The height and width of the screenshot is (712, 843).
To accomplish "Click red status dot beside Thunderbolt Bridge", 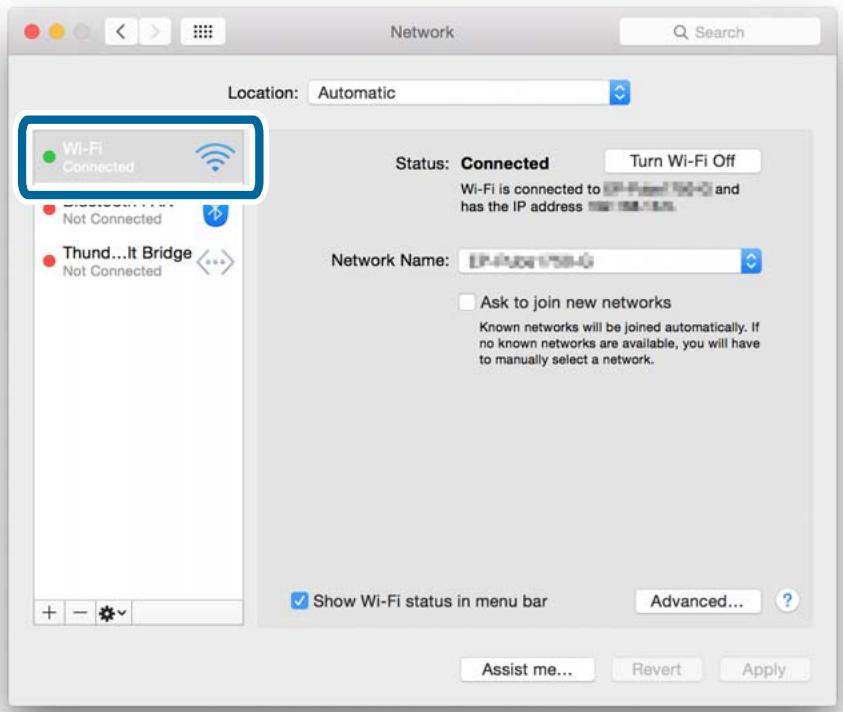I will (x=49, y=261).
